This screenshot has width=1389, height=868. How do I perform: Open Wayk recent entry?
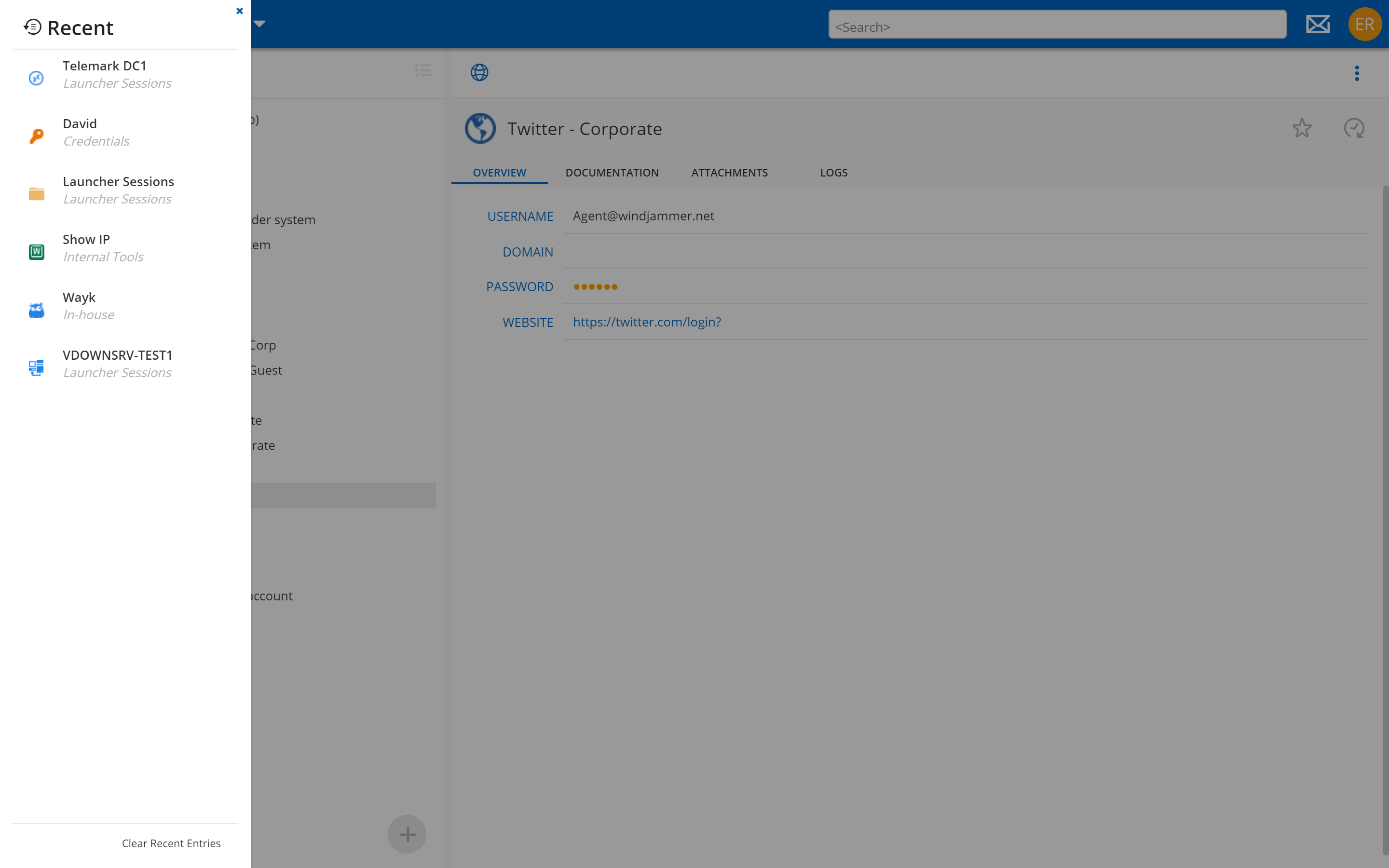click(125, 306)
